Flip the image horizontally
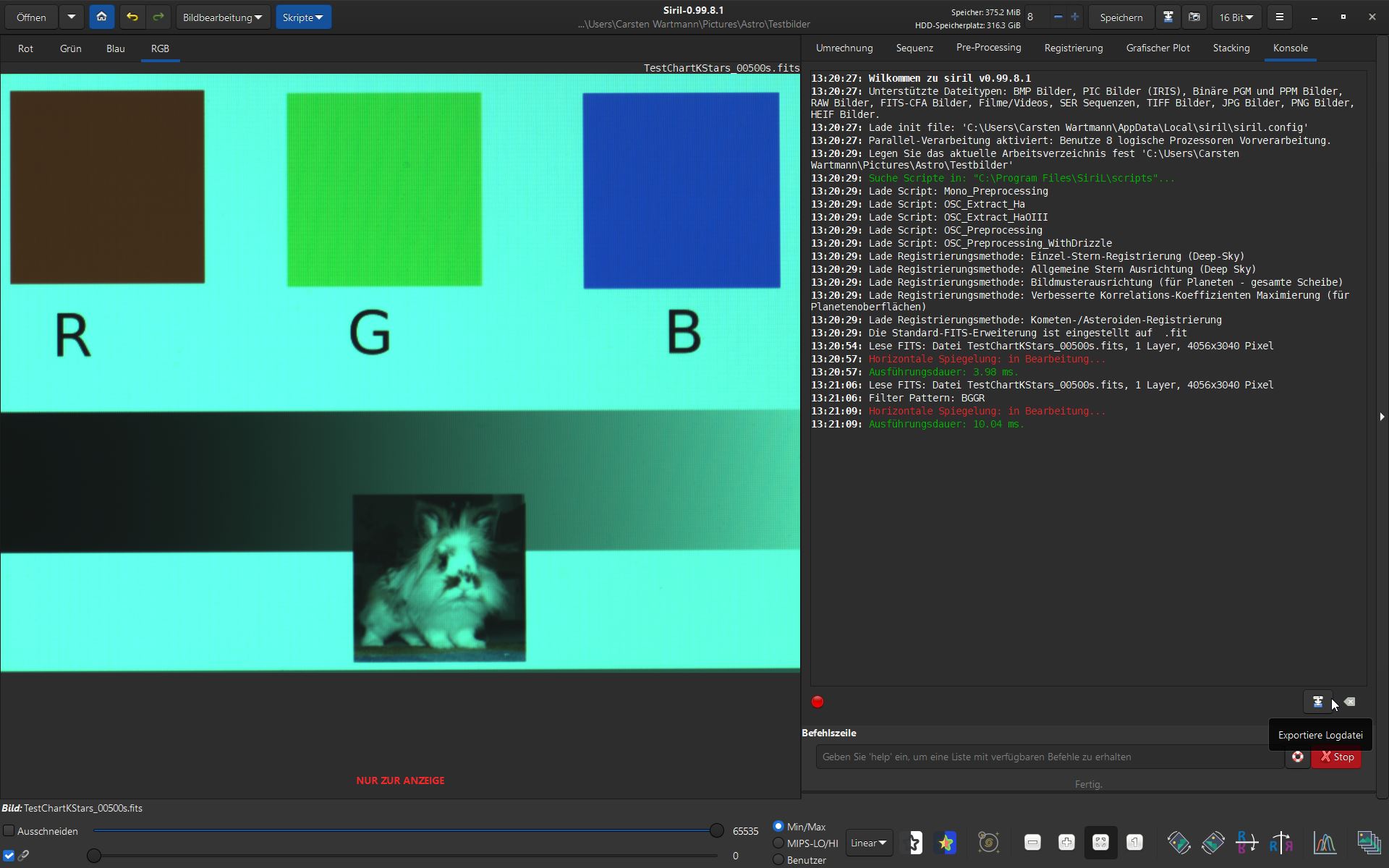Screen dimensions: 1389x868 tap(1282, 843)
